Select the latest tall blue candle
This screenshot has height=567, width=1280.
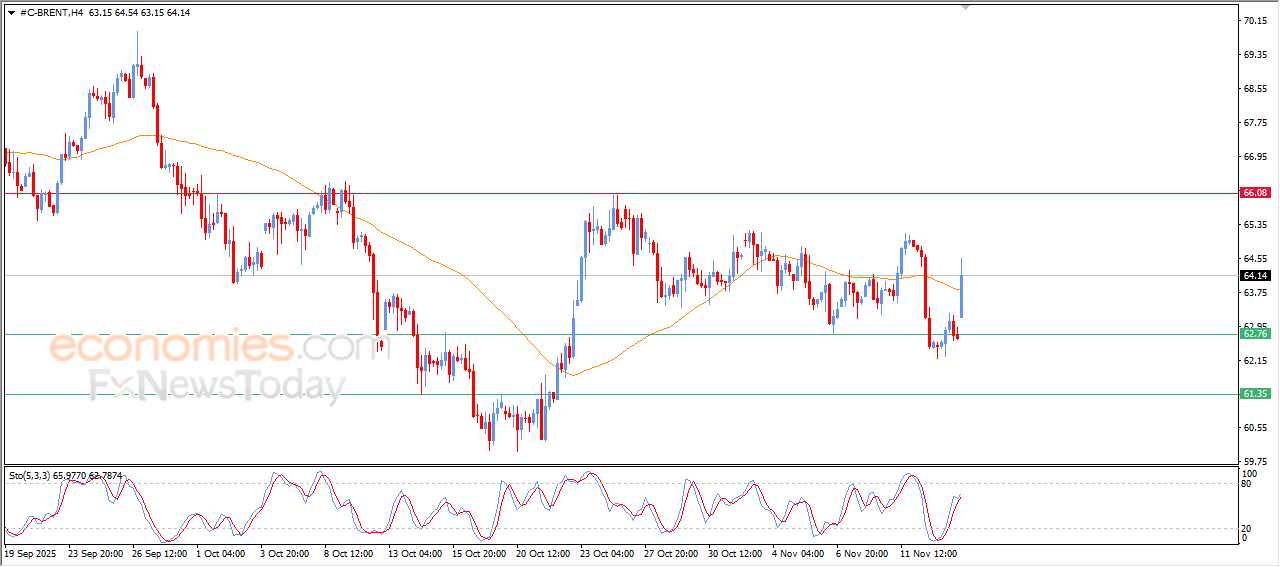(x=961, y=290)
